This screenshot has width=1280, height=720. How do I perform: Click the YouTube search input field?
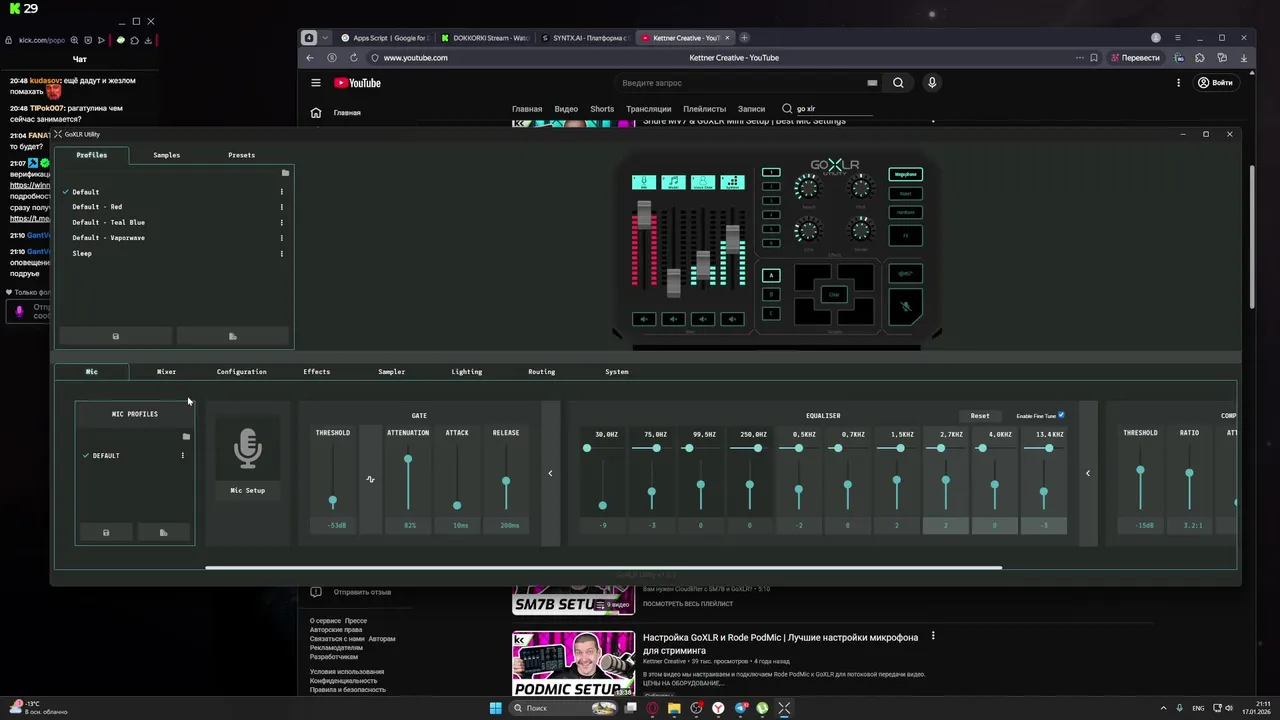(740, 83)
